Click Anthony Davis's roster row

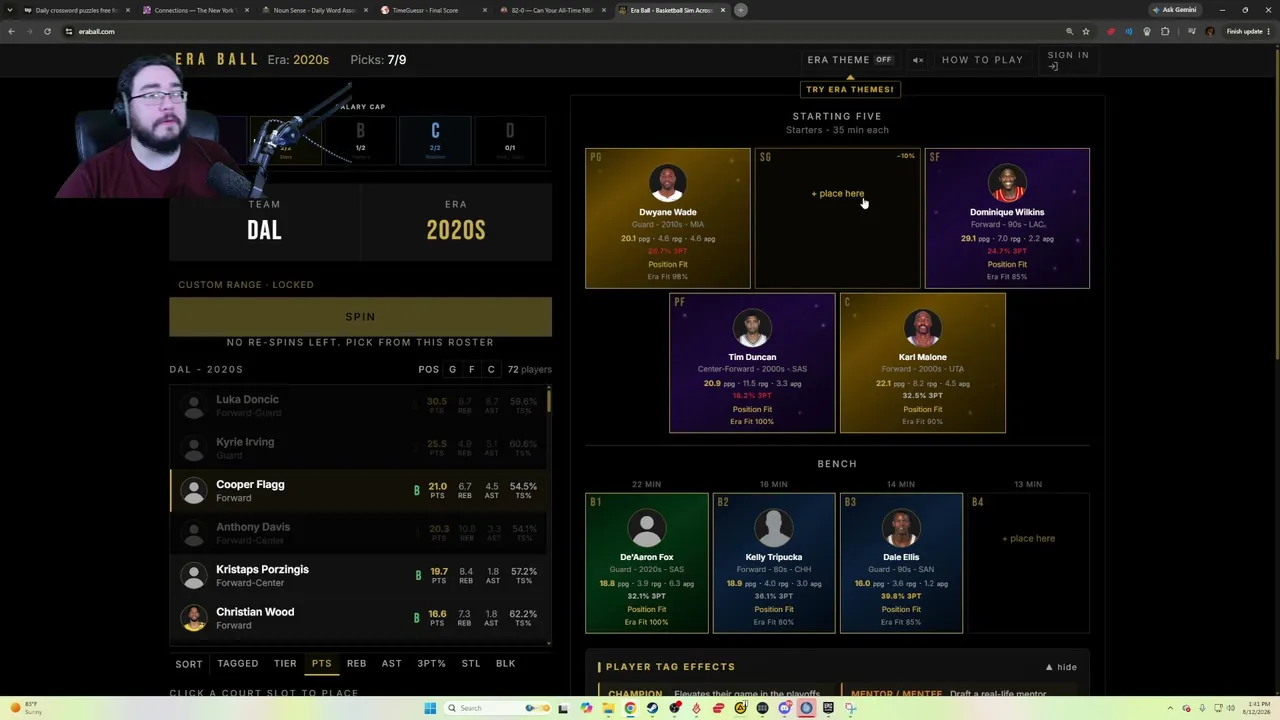[360, 533]
